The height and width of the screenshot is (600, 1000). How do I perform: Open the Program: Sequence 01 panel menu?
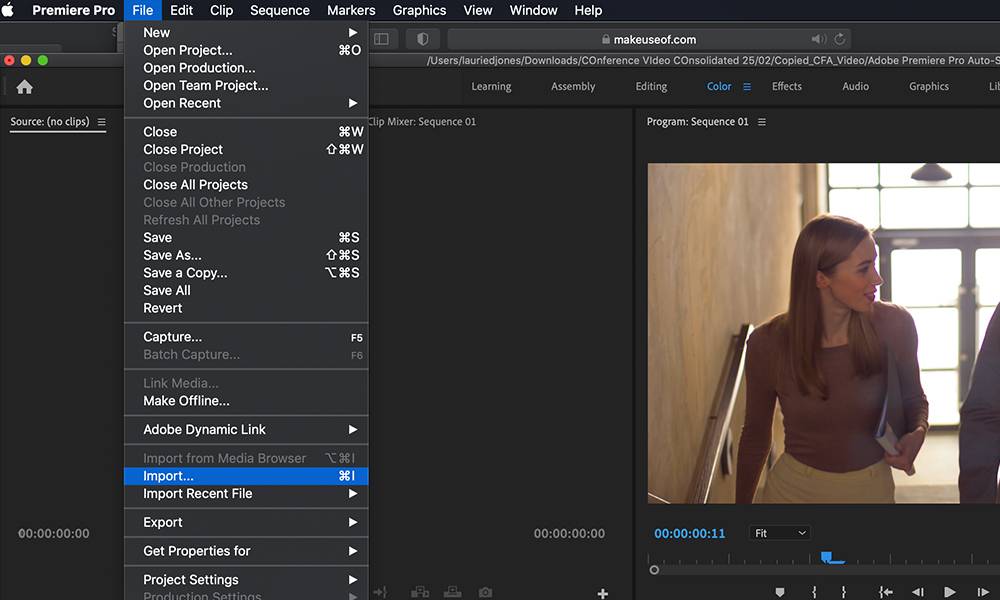(762, 122)
